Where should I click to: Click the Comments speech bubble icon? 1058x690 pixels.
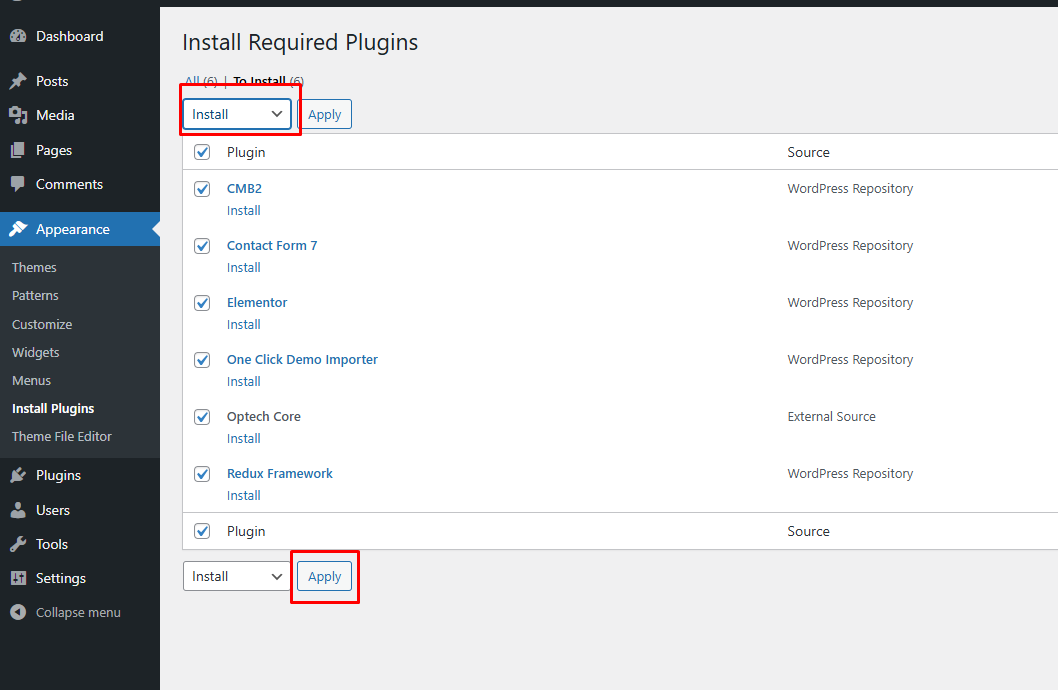(x=18, y=184)
